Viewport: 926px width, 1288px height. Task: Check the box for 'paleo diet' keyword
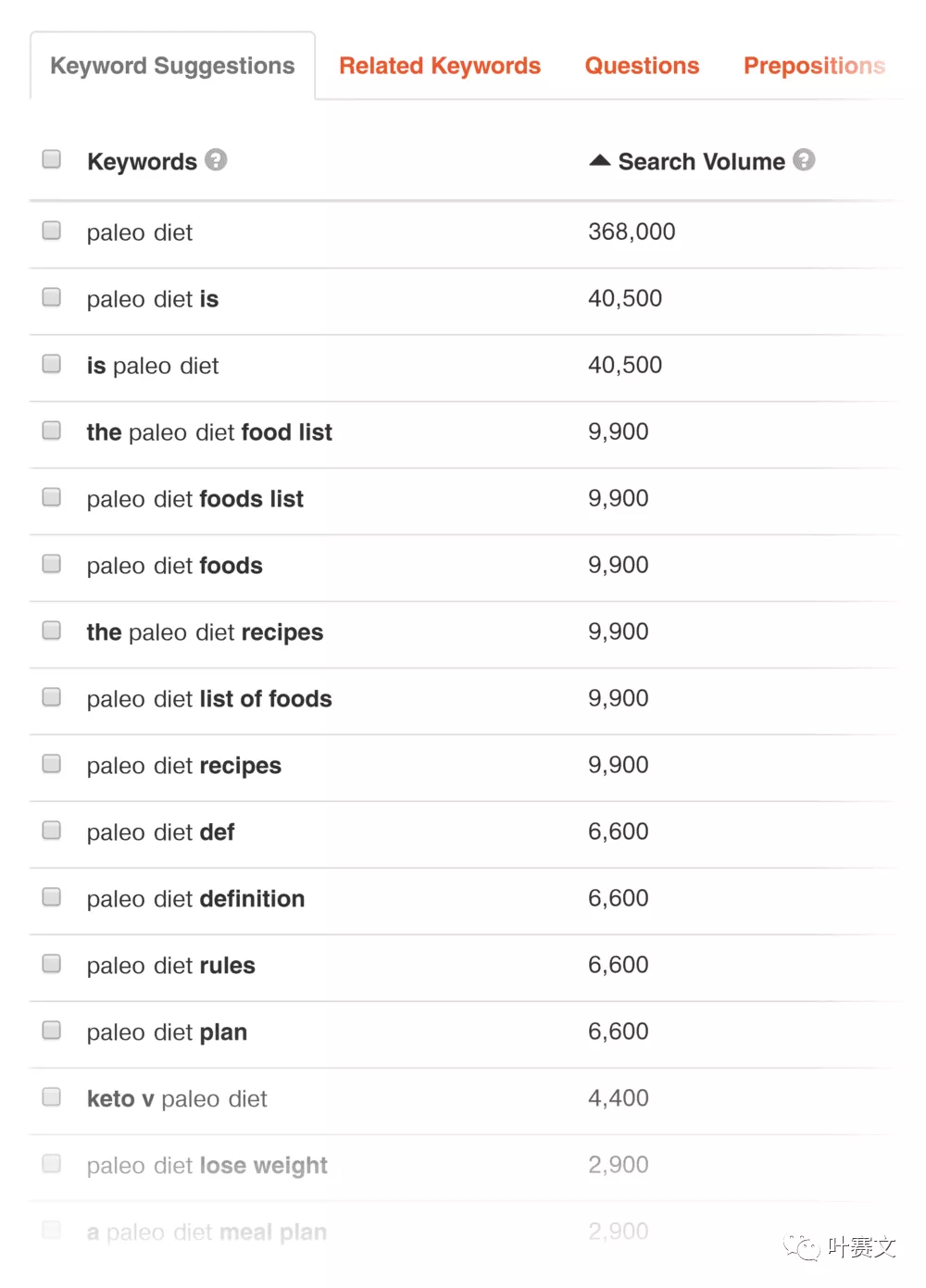(52, 231)
